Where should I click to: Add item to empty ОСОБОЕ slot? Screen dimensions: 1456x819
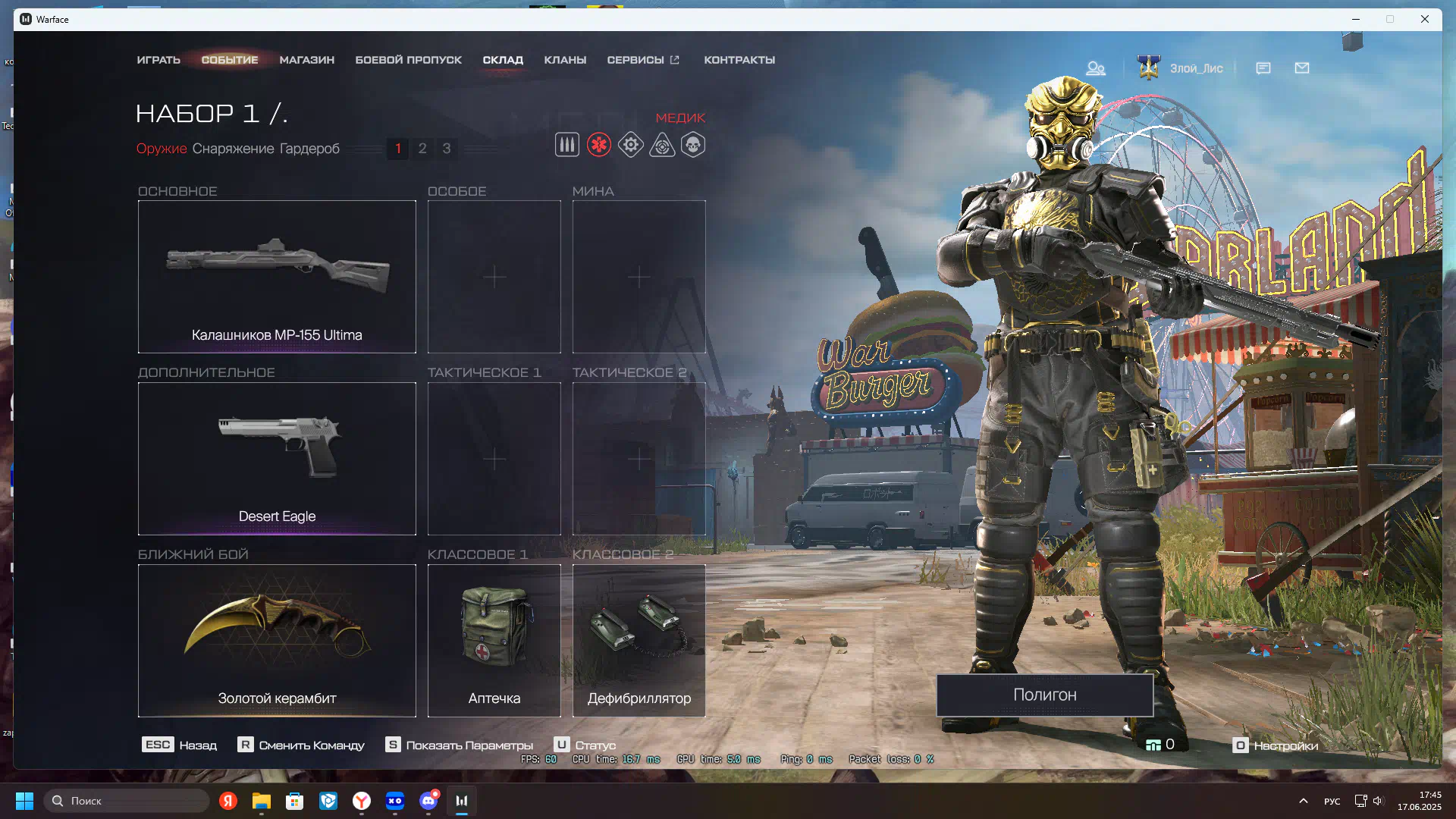coord(494,277)
